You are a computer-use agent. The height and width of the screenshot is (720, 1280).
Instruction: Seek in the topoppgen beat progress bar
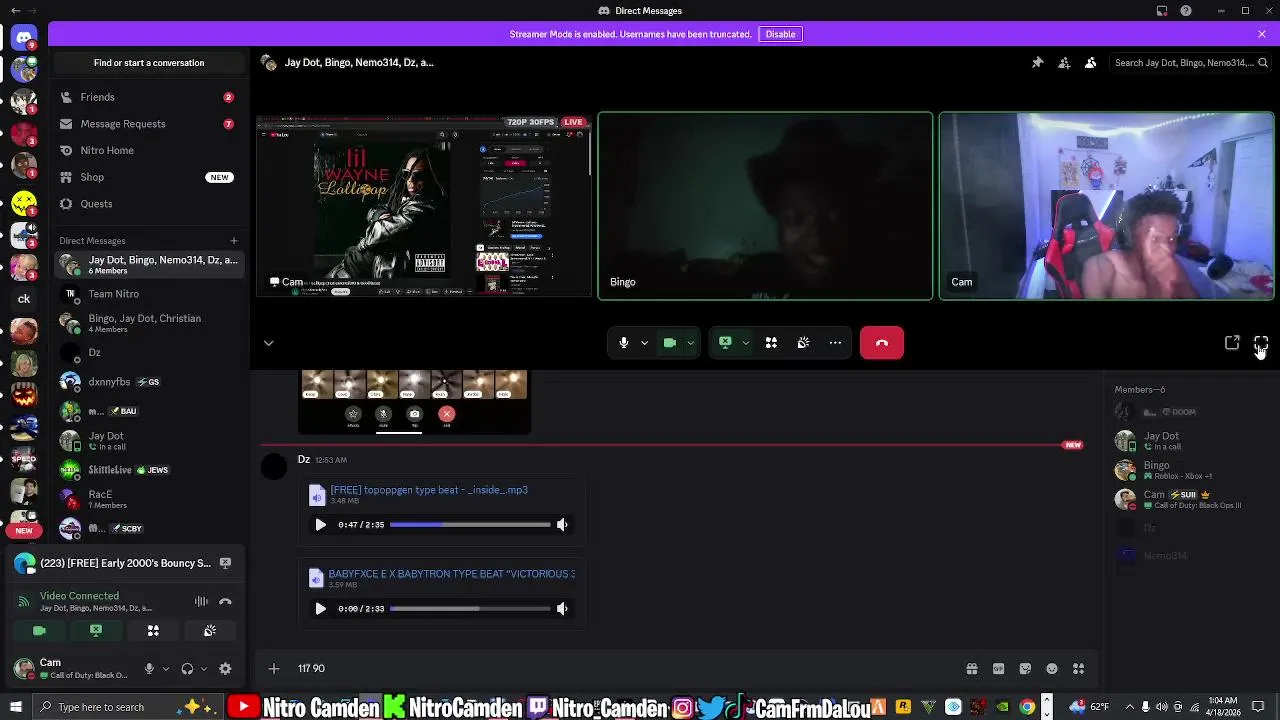(470, 524)
